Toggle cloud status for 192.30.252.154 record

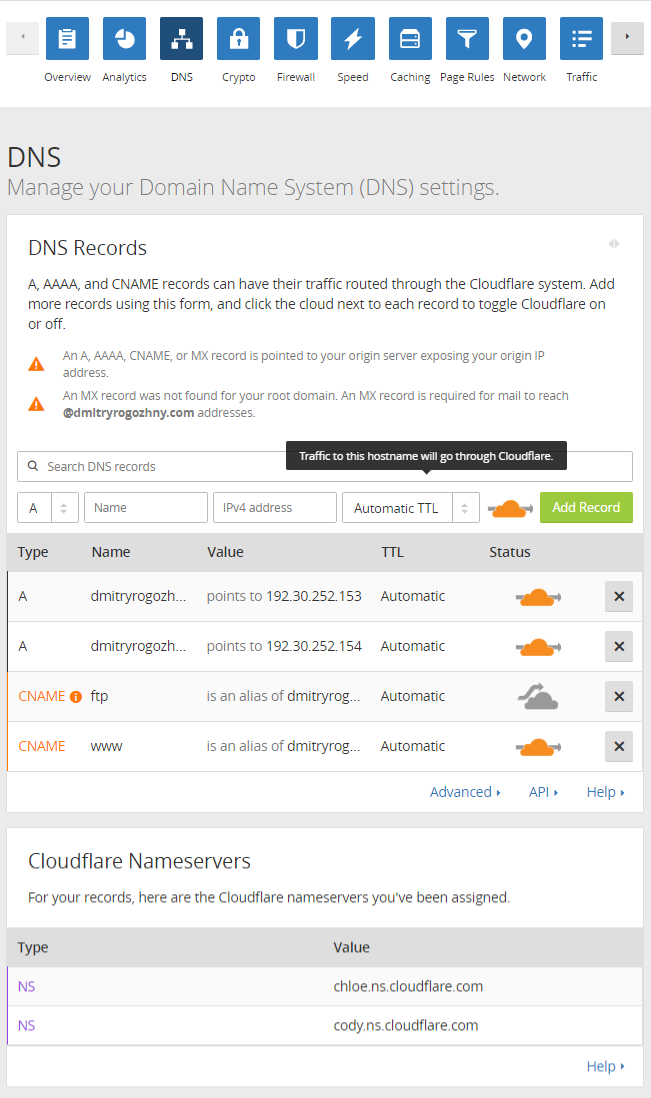pos(538,647)
